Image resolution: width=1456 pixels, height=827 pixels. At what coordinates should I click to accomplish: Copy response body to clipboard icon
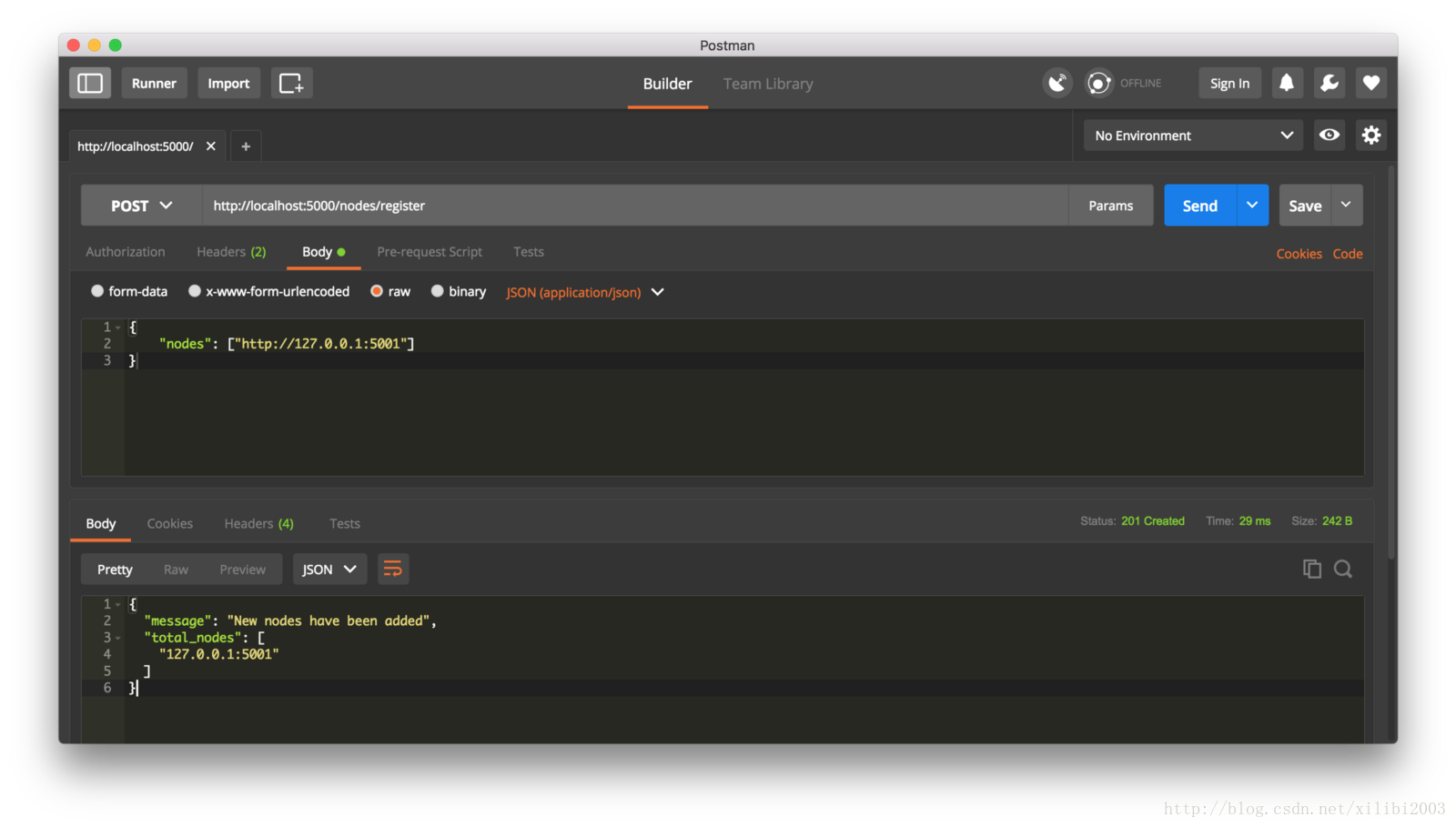point(1312,569)
